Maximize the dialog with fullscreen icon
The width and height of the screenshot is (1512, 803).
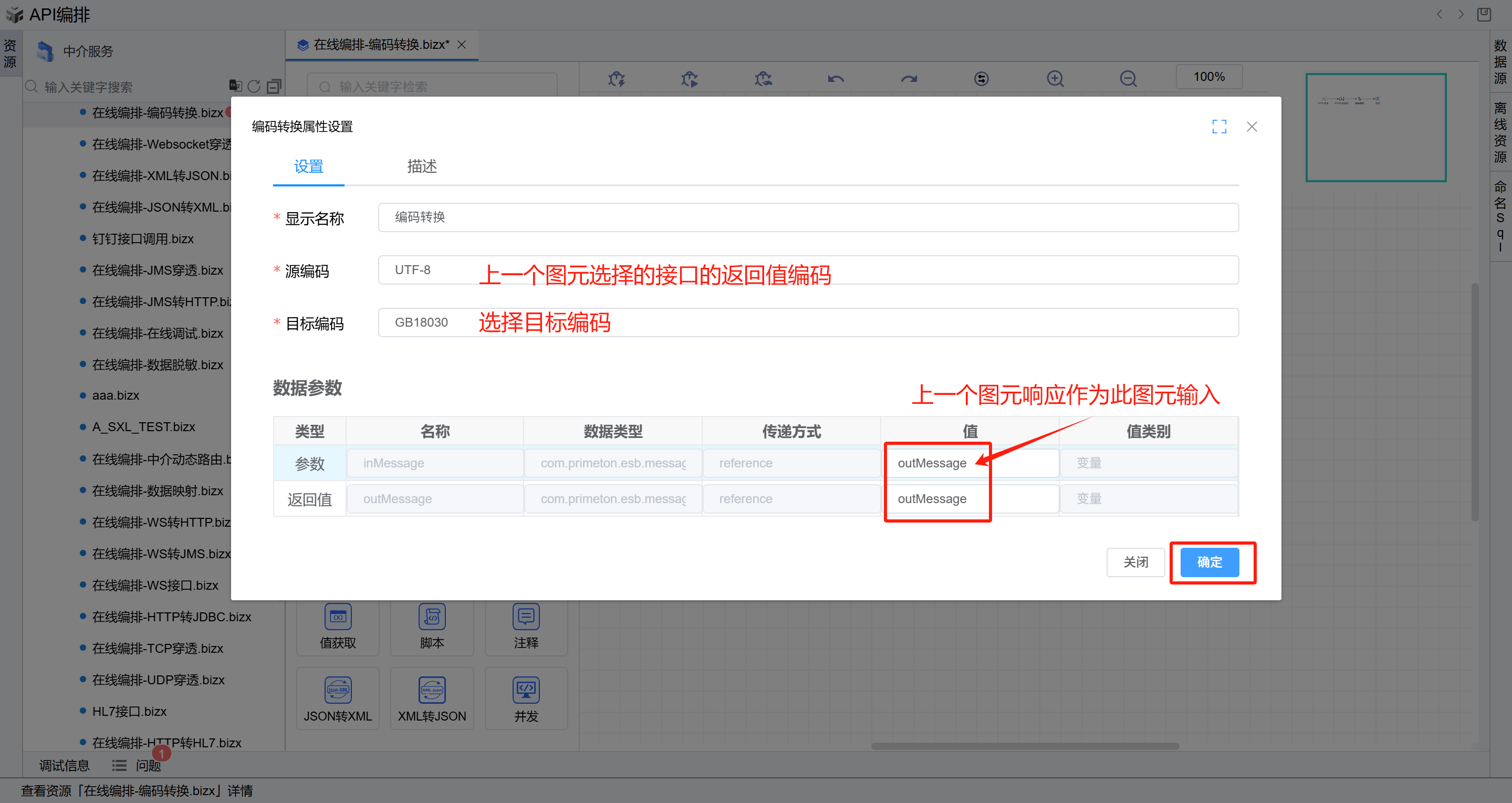coord(1219,127)
